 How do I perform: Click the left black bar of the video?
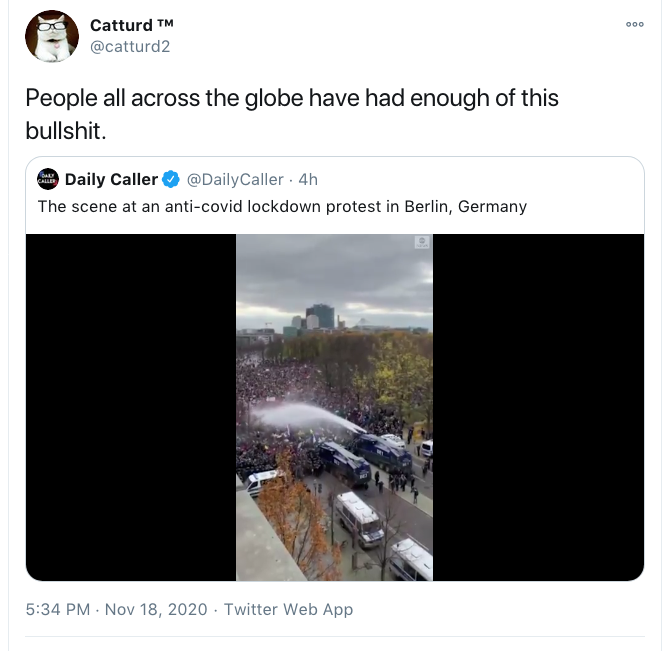click(130, 407)
